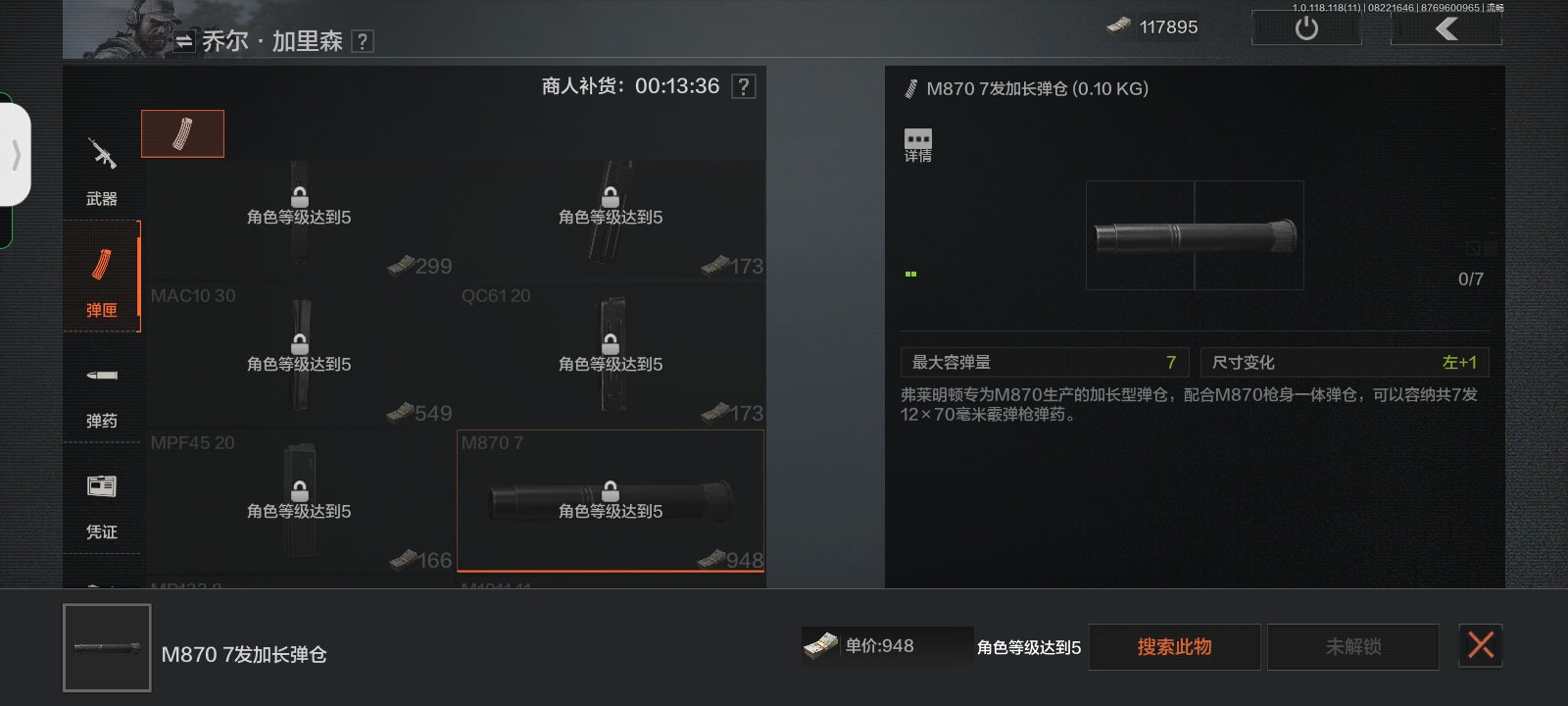The height and width of the screenshot is (706, 1568).
Task: Open the 武器 weapons category
Action: [102, 171]
